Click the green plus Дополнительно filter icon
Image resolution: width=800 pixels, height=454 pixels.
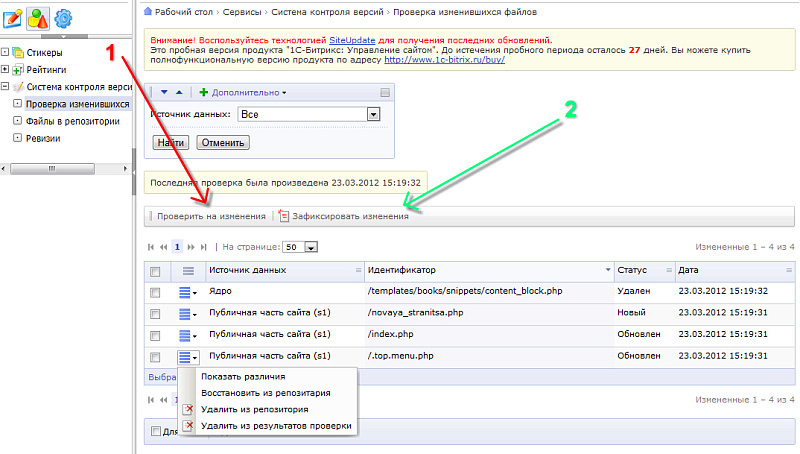(x=204, y=92)
